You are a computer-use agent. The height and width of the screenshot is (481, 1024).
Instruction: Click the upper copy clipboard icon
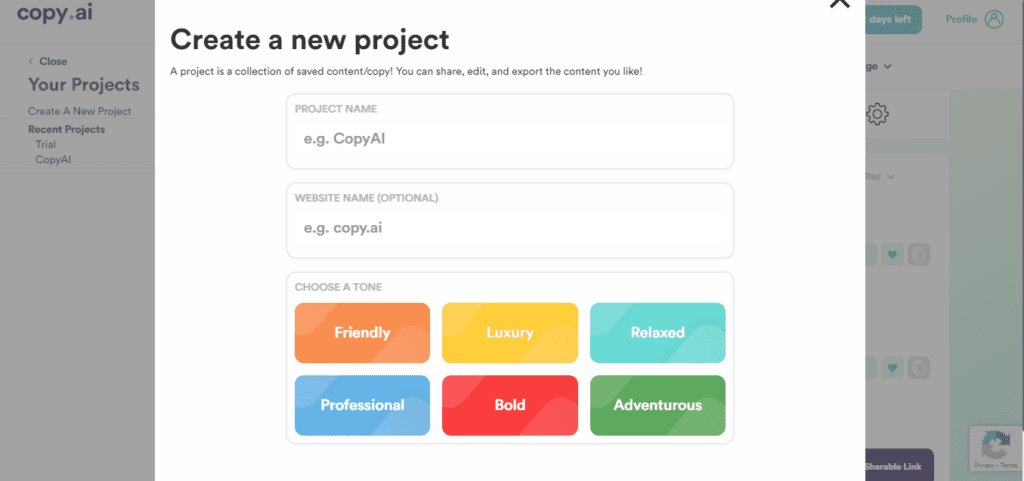tap(919, 255)
